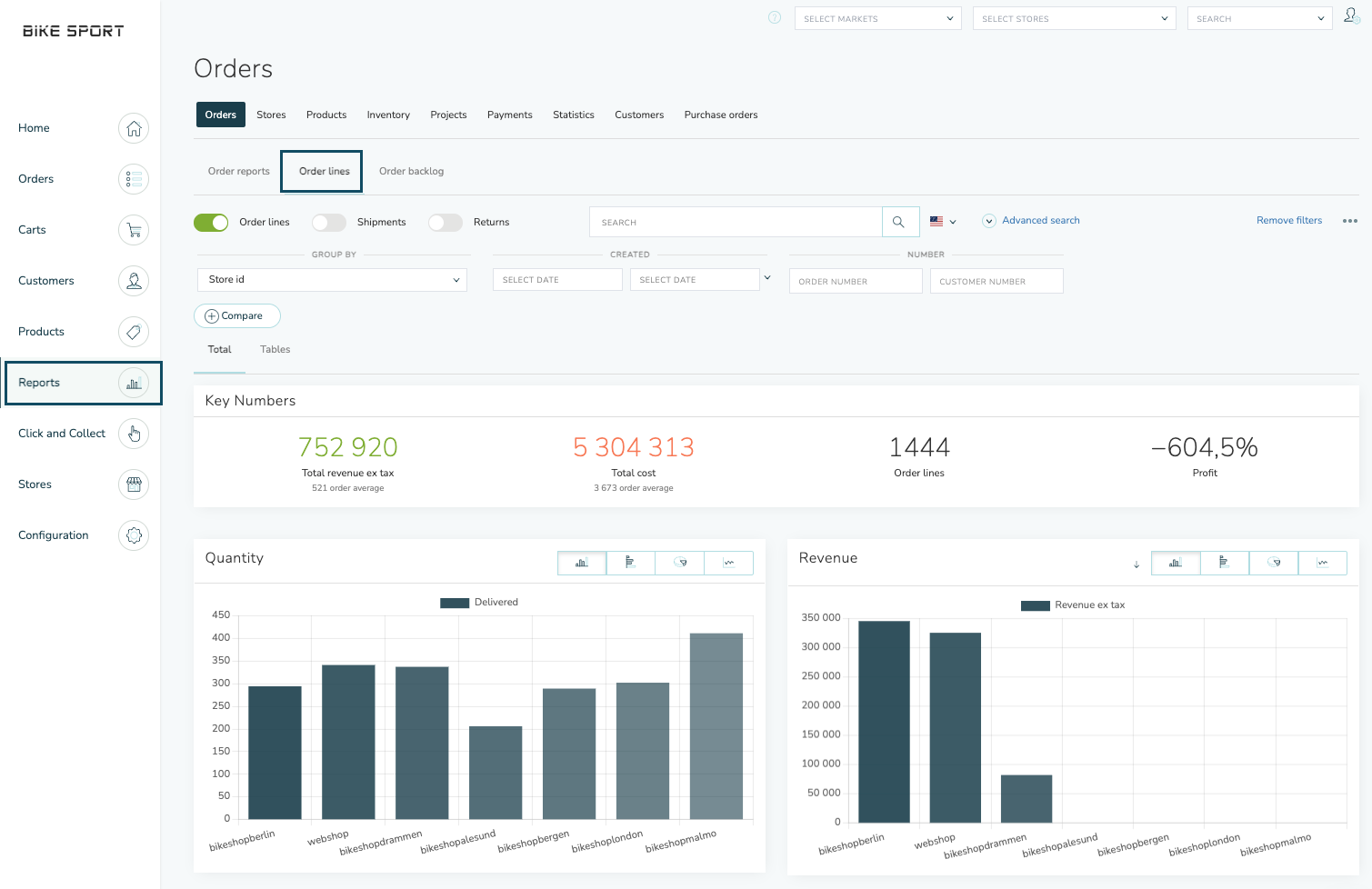The width and height of the screenshot is (1372, 889).
Task: Open Carts via the shopping cart icon
Action: [x=134, y=230]
